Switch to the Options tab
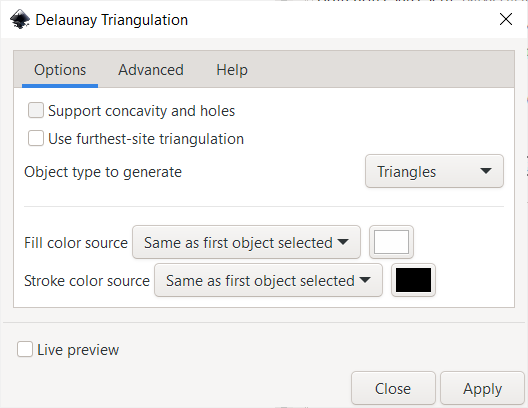 coord(60,70)
